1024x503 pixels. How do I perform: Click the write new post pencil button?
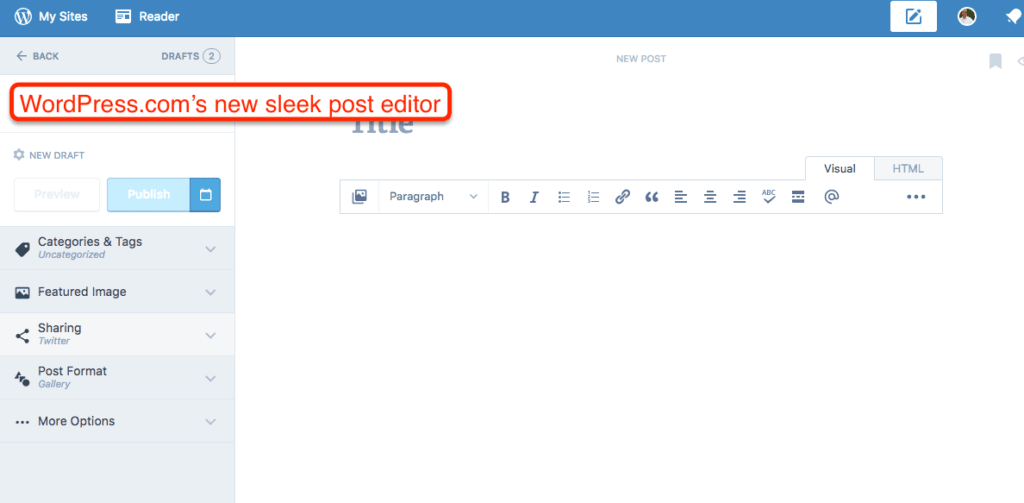(913, 17)
